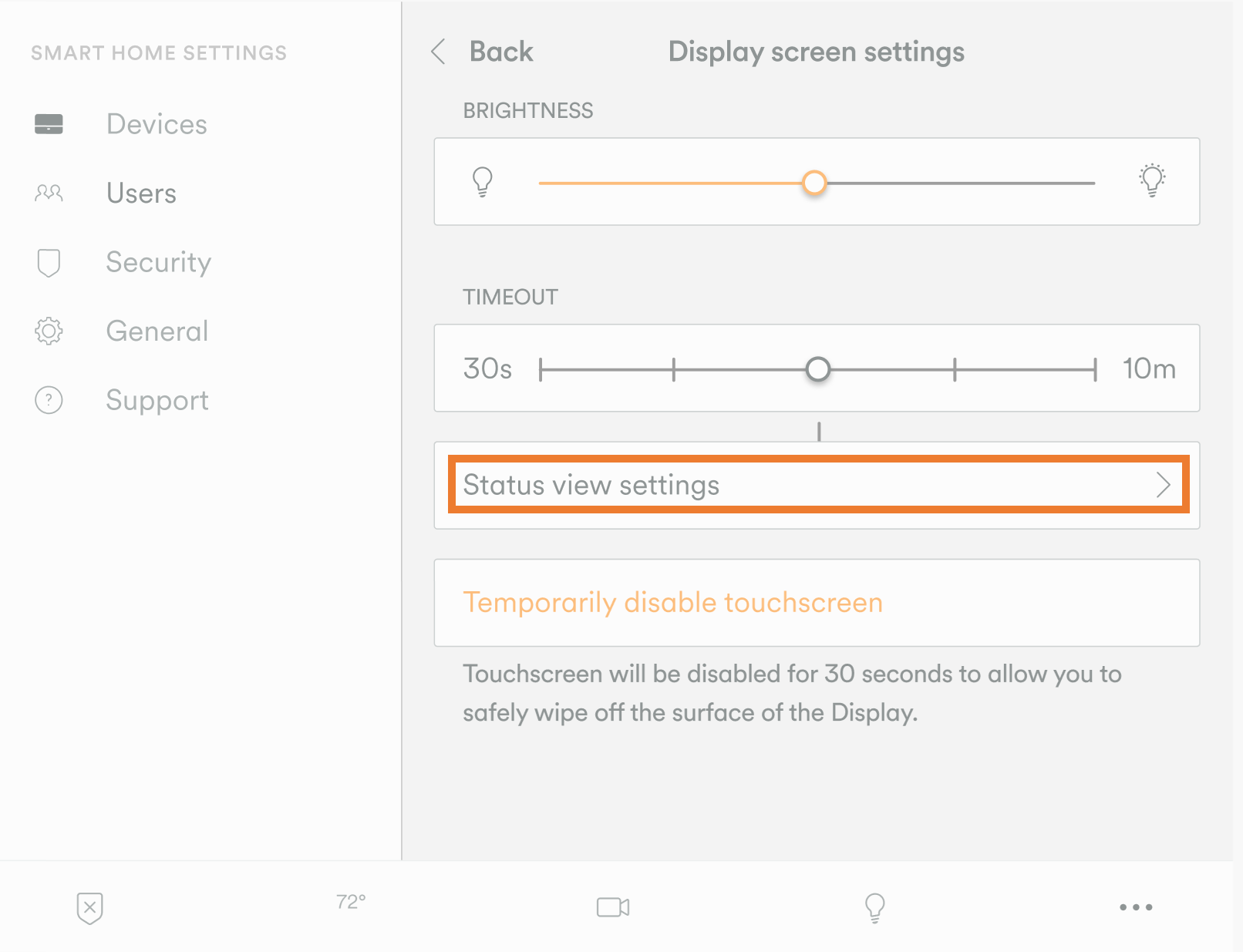Tap the dim bulb icon for minimum brightness
This screenshot has width=1243, height=952.
(482, 182)
